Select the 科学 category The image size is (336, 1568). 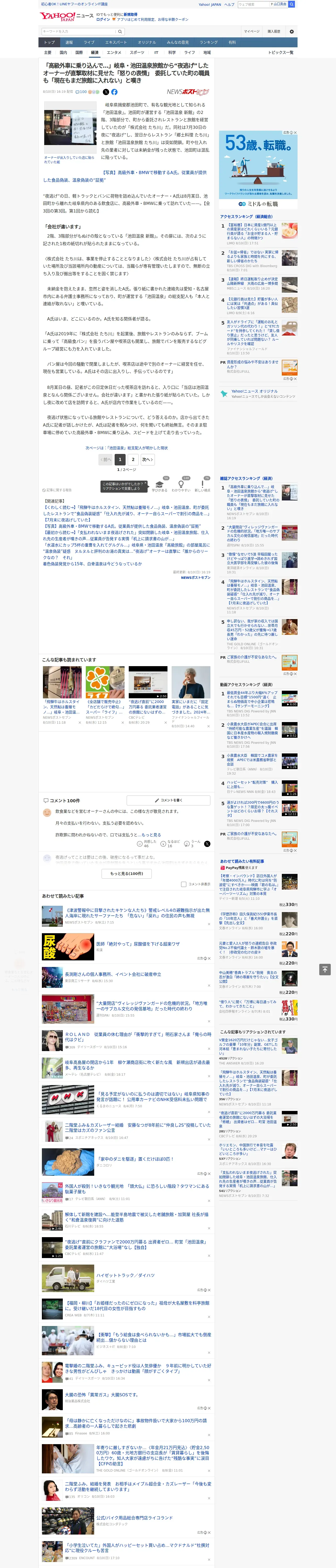172,52
